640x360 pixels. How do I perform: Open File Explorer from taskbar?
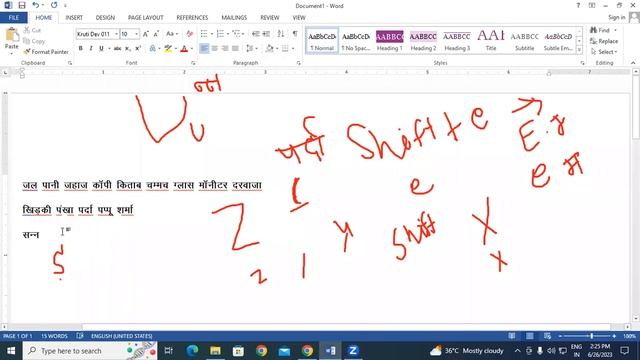pos(216,351)
